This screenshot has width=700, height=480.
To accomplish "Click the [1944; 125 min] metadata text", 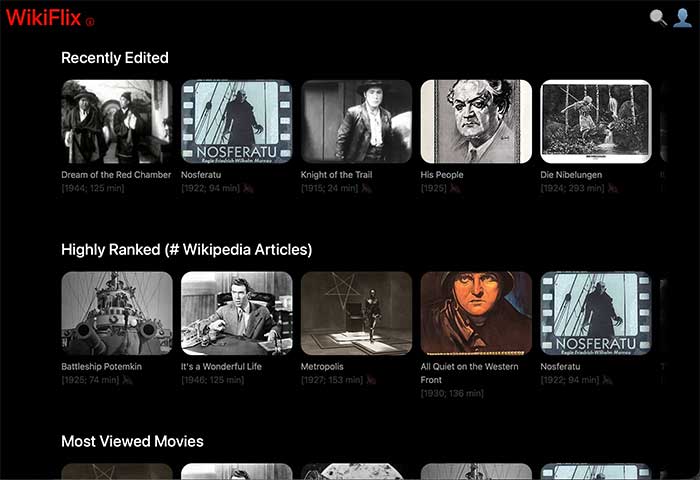I will [93, 188].
